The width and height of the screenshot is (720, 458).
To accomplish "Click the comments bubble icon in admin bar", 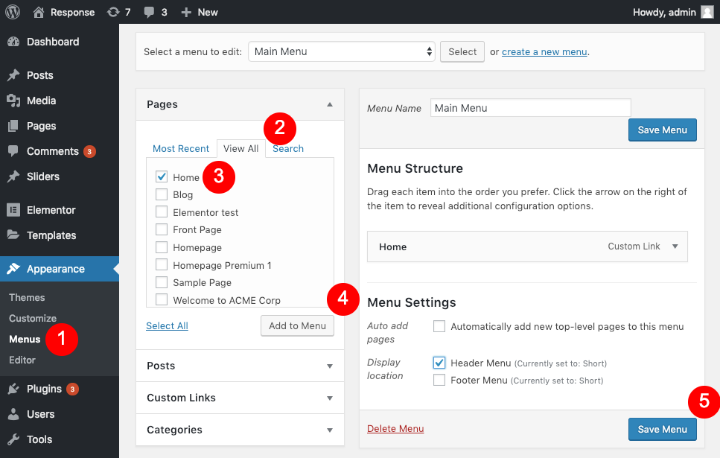I will [151, 12].
